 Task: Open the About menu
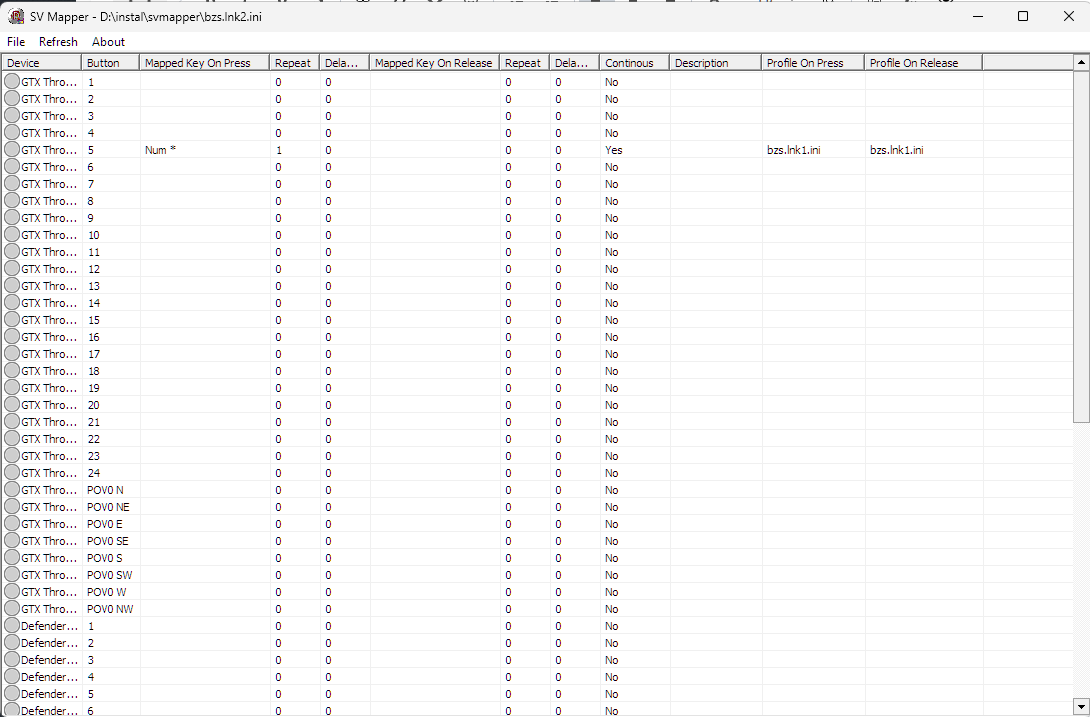pos(108,42)
